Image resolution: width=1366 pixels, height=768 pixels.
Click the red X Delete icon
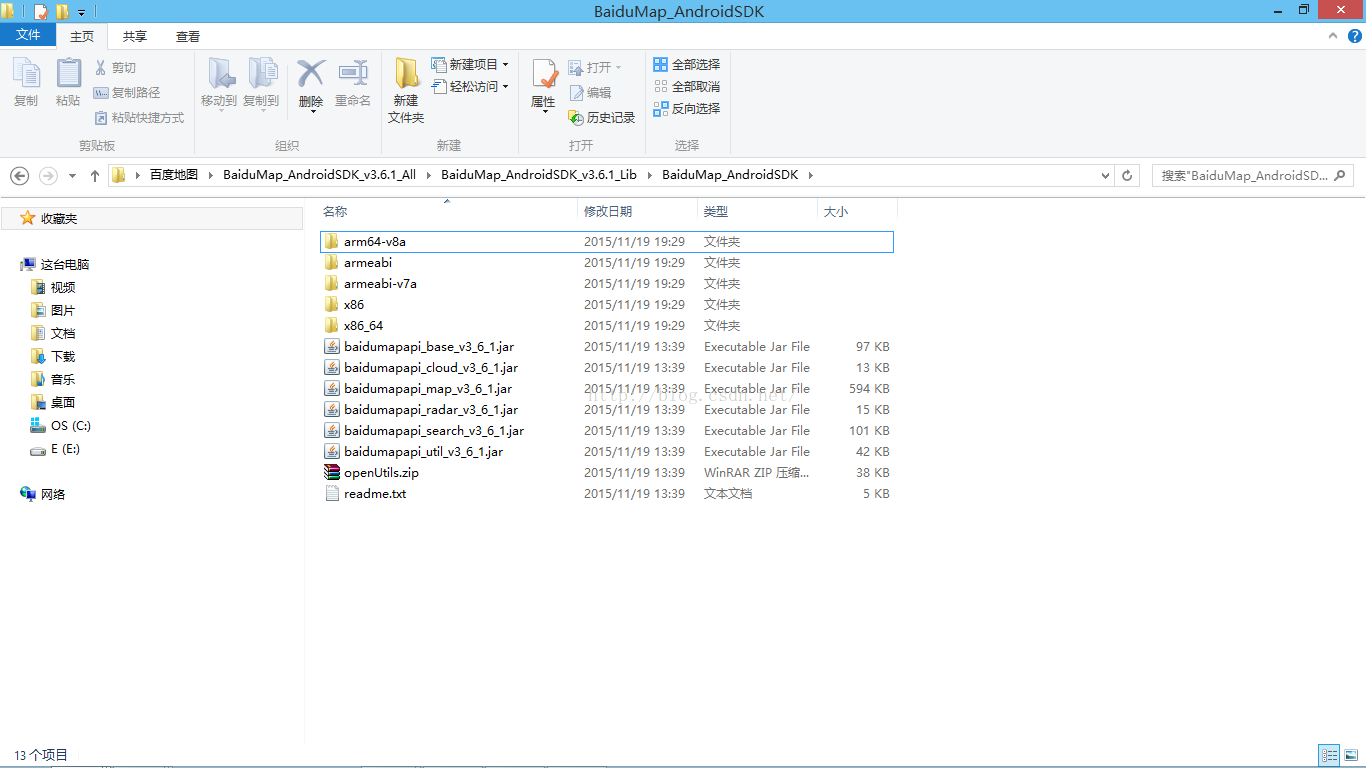[x=311, y=75]
